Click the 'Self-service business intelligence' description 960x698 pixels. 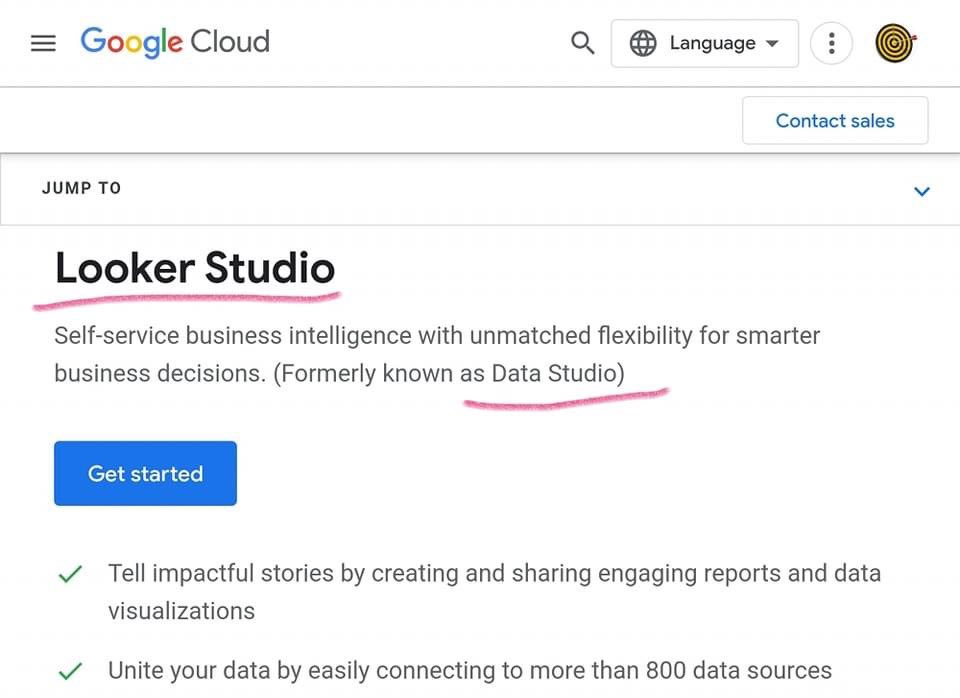[437, 355]
